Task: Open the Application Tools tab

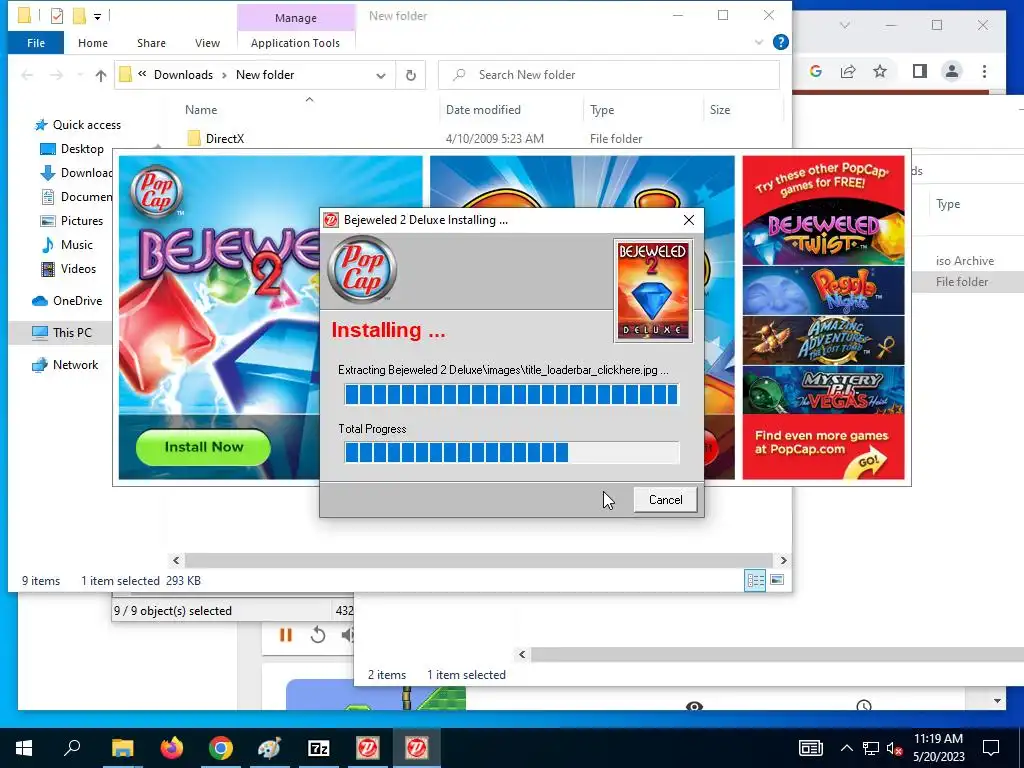Action: pyautogui.click(x=295, y=43)
